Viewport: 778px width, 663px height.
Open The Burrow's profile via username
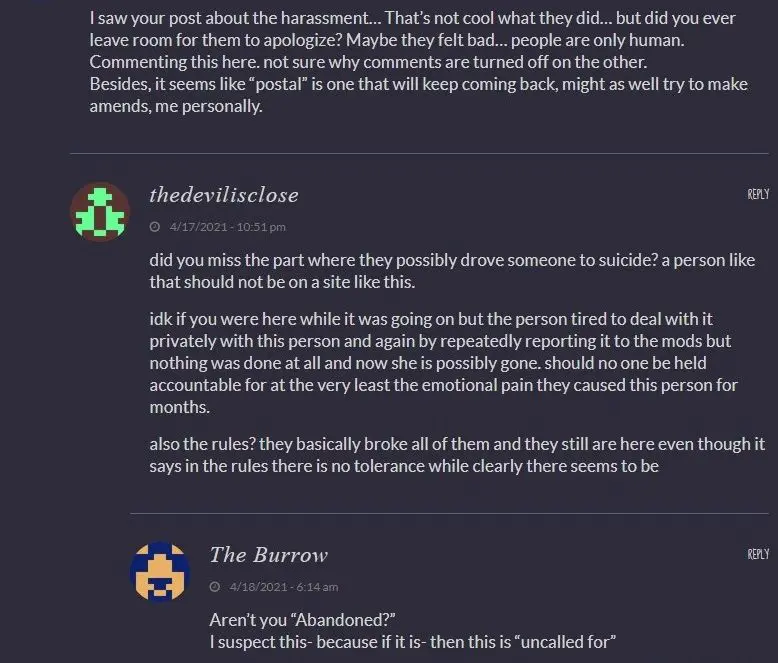[x=268, y=555]
